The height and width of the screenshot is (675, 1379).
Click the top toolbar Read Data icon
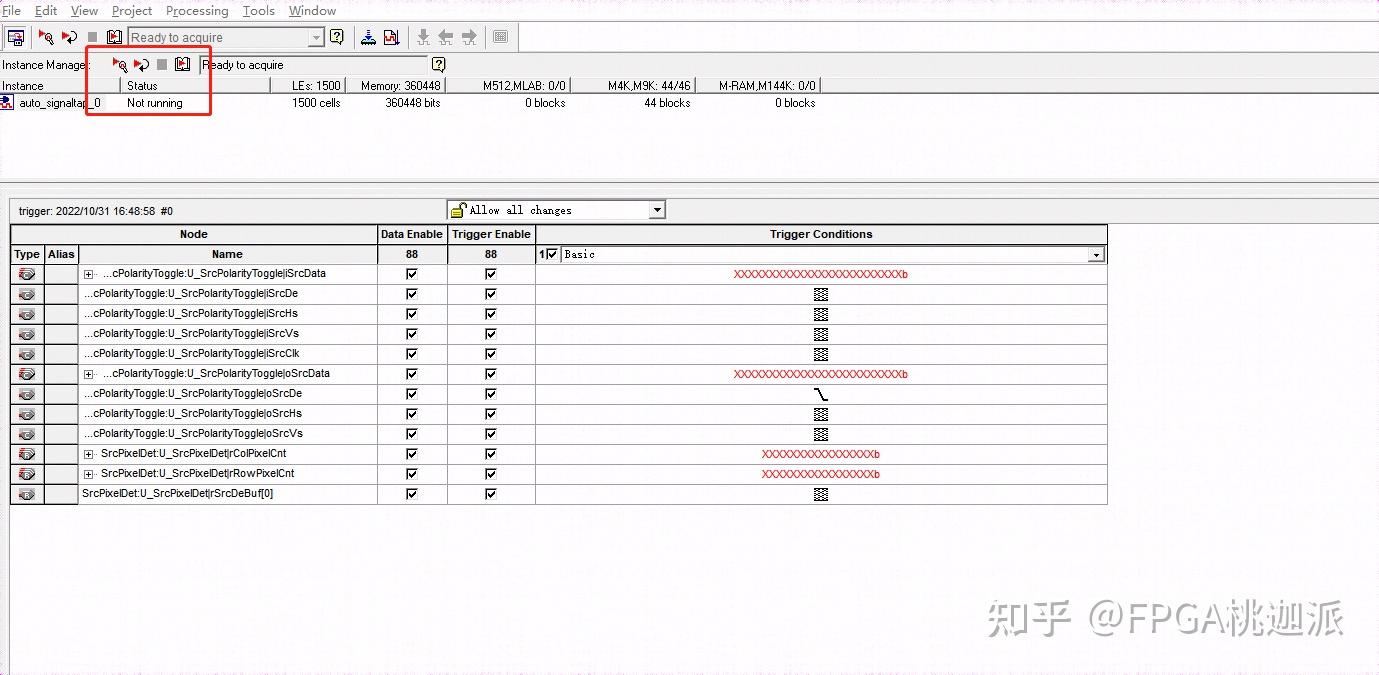[x=114, y=37]
